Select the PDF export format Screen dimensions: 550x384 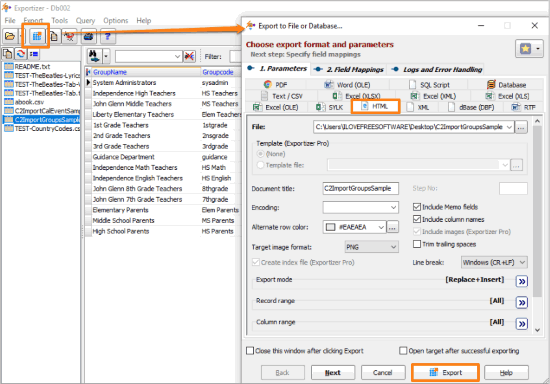coord(276,85)
